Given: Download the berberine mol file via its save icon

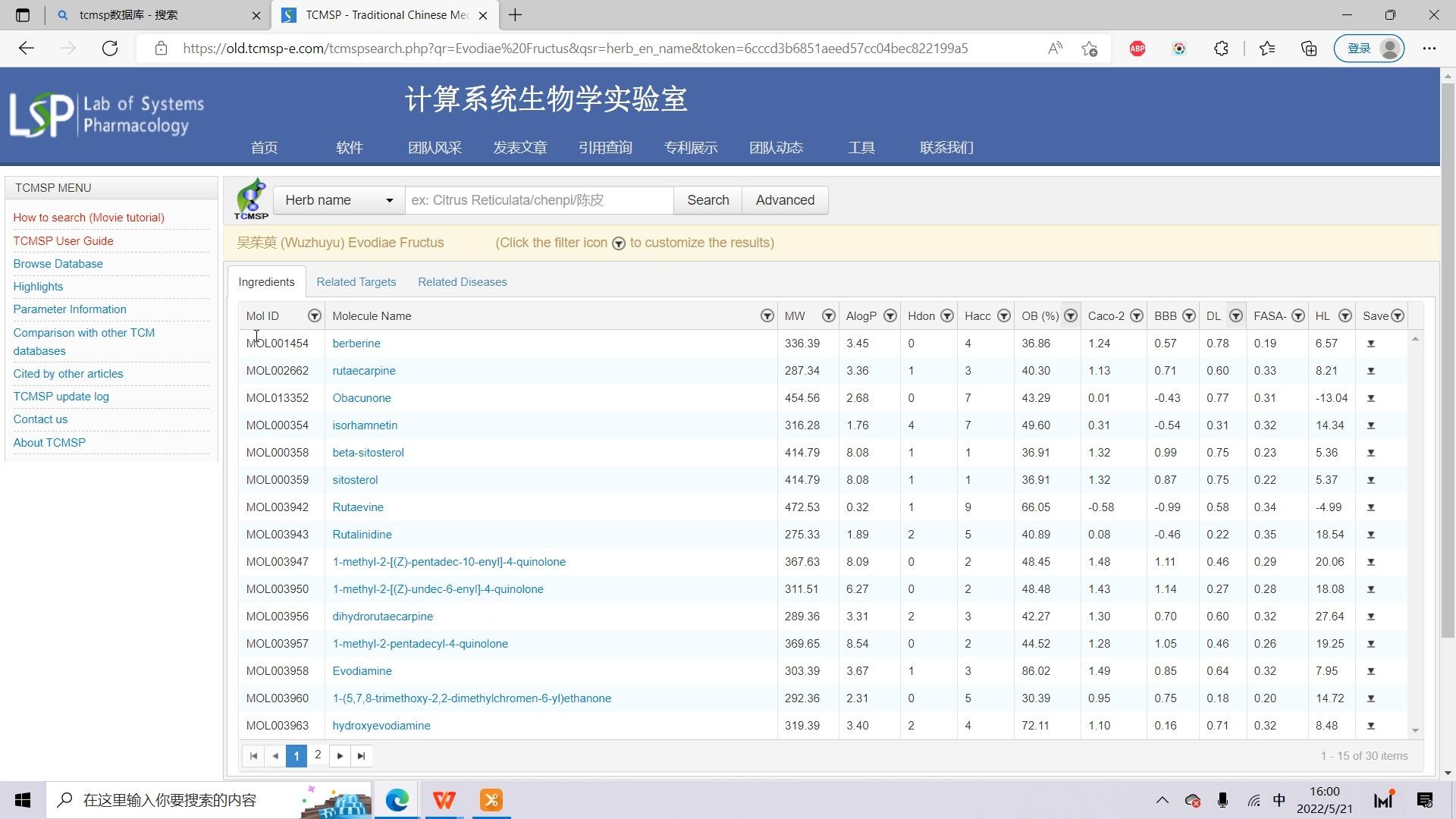Looking at the screenshot, I should (1371, 343).
